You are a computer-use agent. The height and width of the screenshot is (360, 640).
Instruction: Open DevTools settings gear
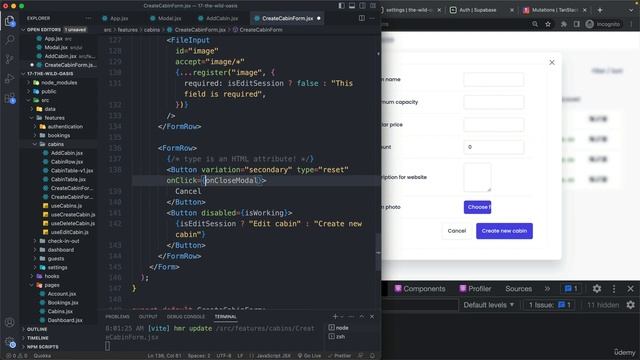597,289
